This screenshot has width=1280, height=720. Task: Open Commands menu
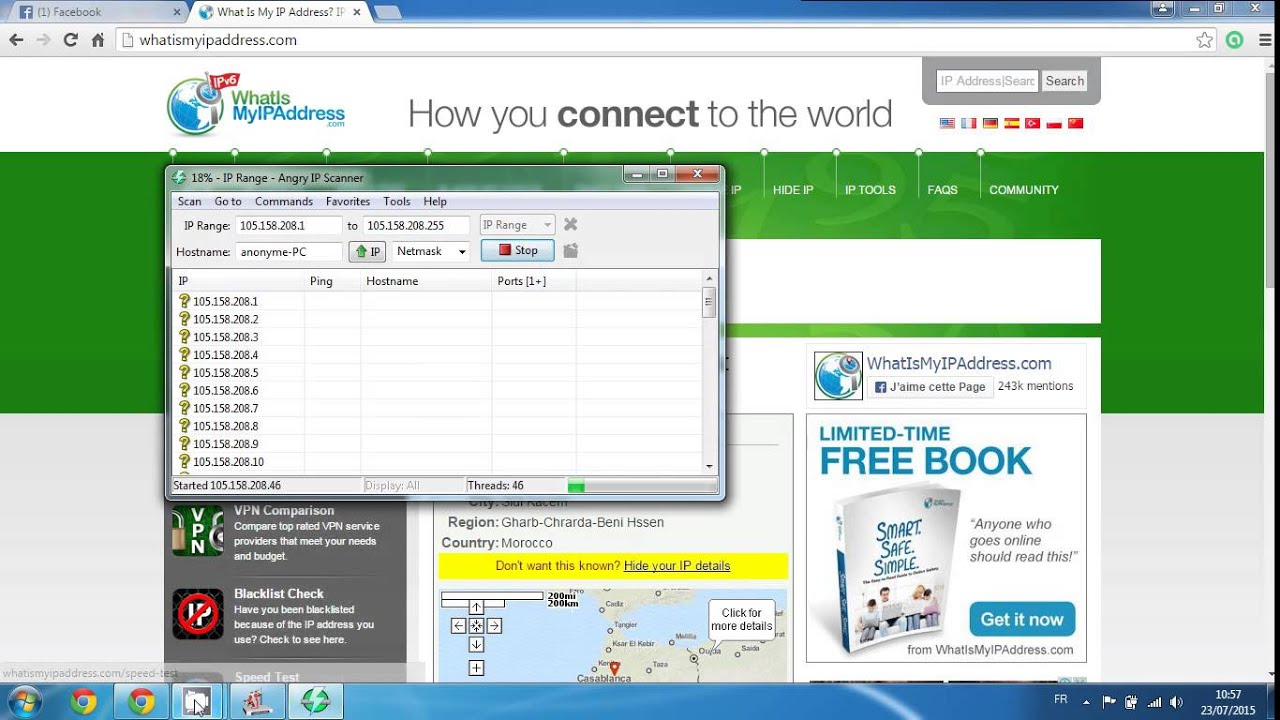pos(284,201)
